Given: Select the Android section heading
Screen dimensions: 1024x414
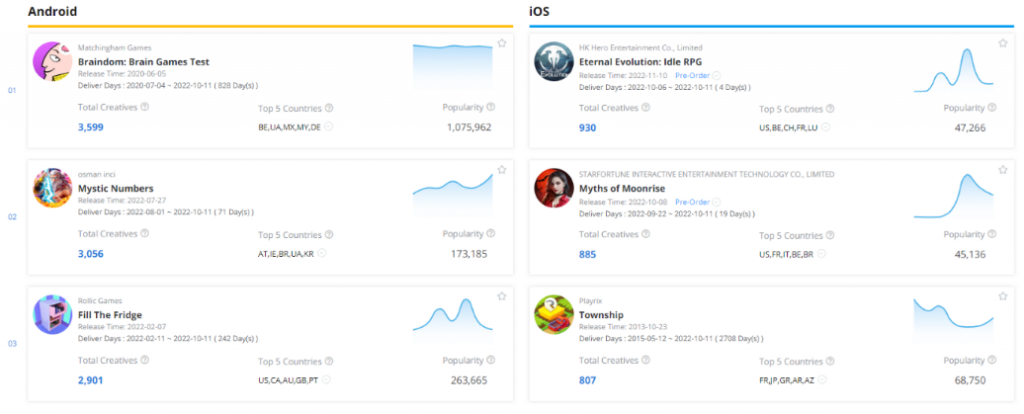Looking at the screenshot, I should (x=52, y=11).
